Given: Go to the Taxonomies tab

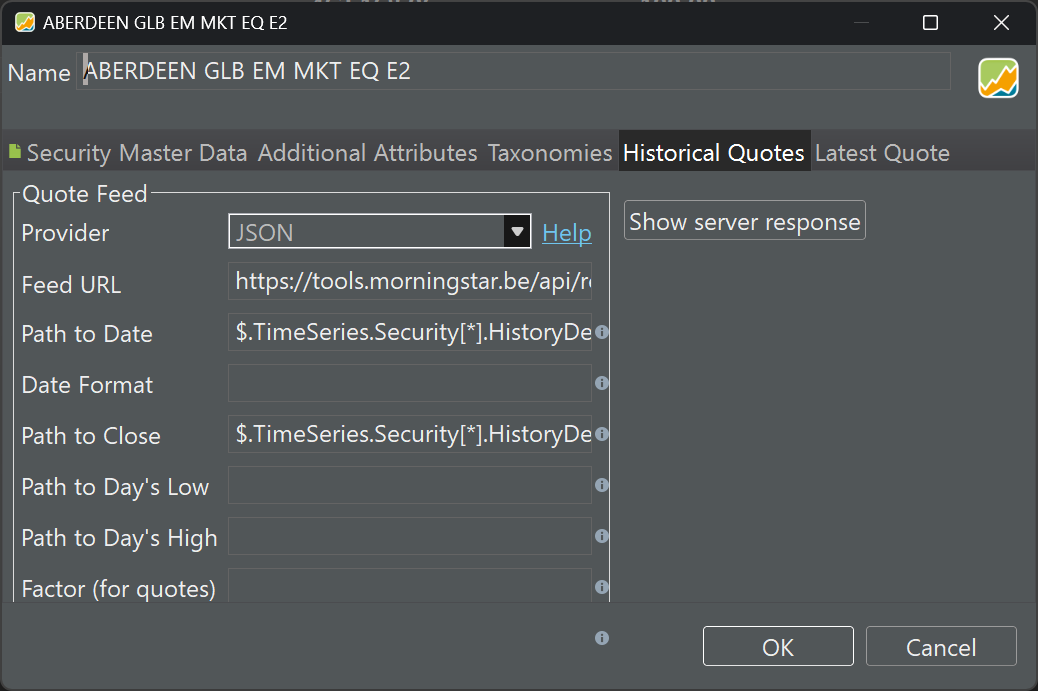Looking at the screenshot, I should click(x=549, y=153).
